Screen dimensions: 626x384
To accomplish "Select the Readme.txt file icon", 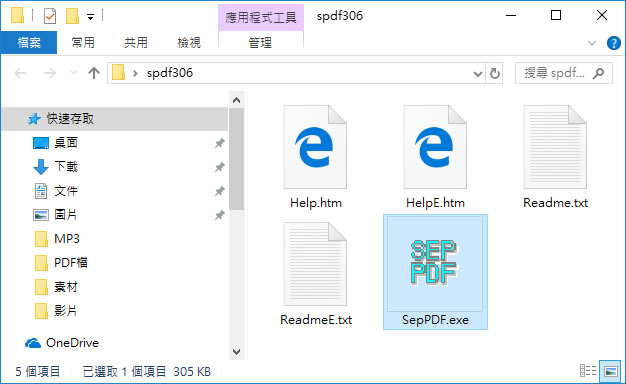I will click(x=555, y=146).
